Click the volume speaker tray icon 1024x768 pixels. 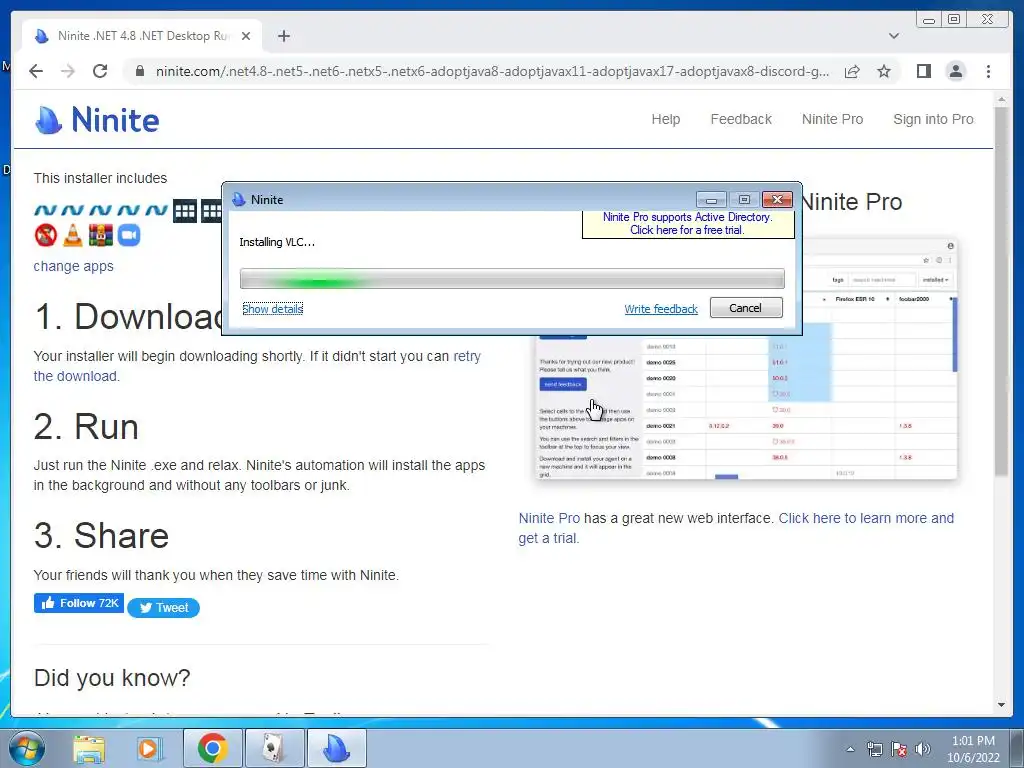tap(923, 749)
